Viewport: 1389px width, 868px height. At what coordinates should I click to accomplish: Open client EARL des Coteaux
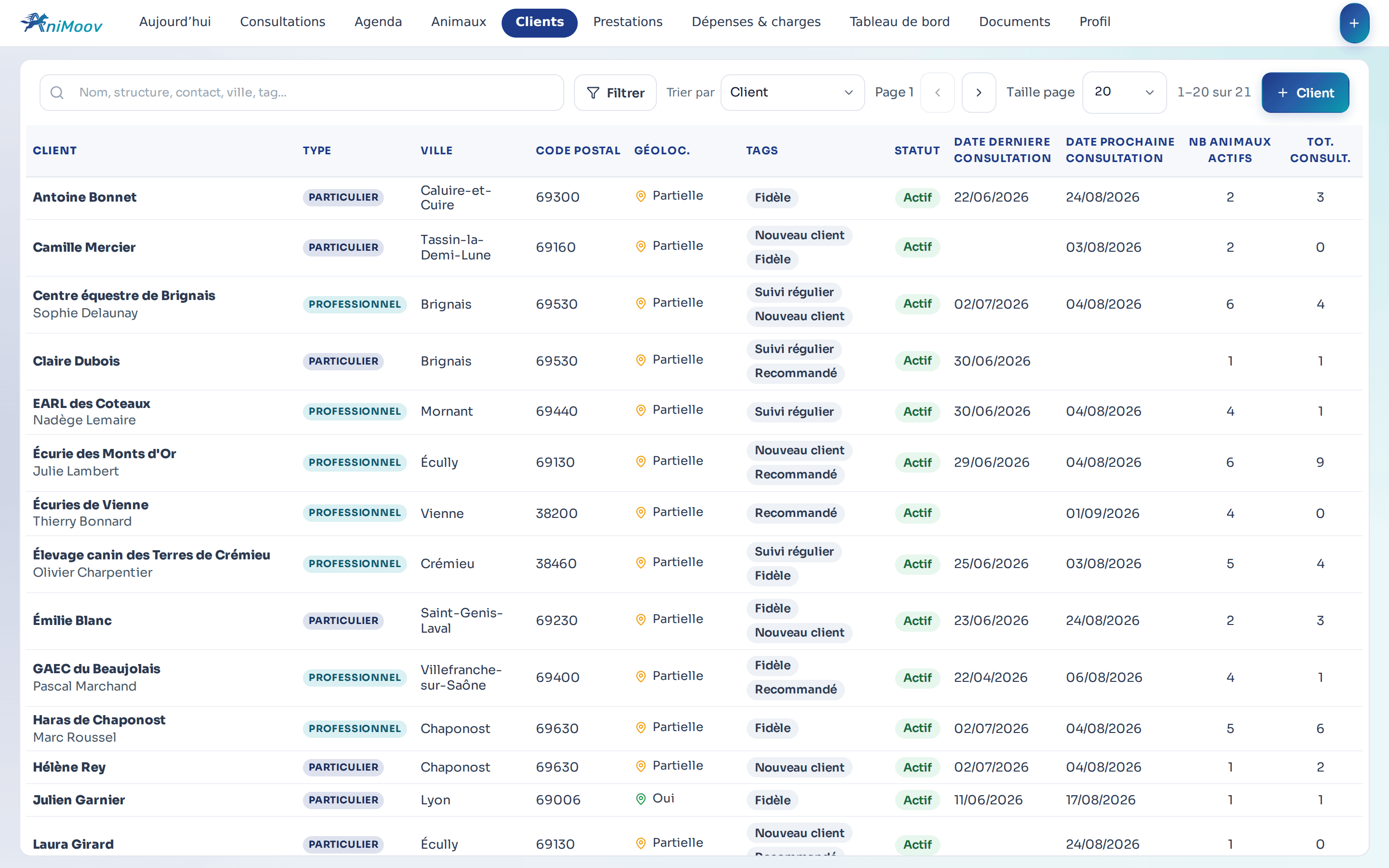(91, 403)
